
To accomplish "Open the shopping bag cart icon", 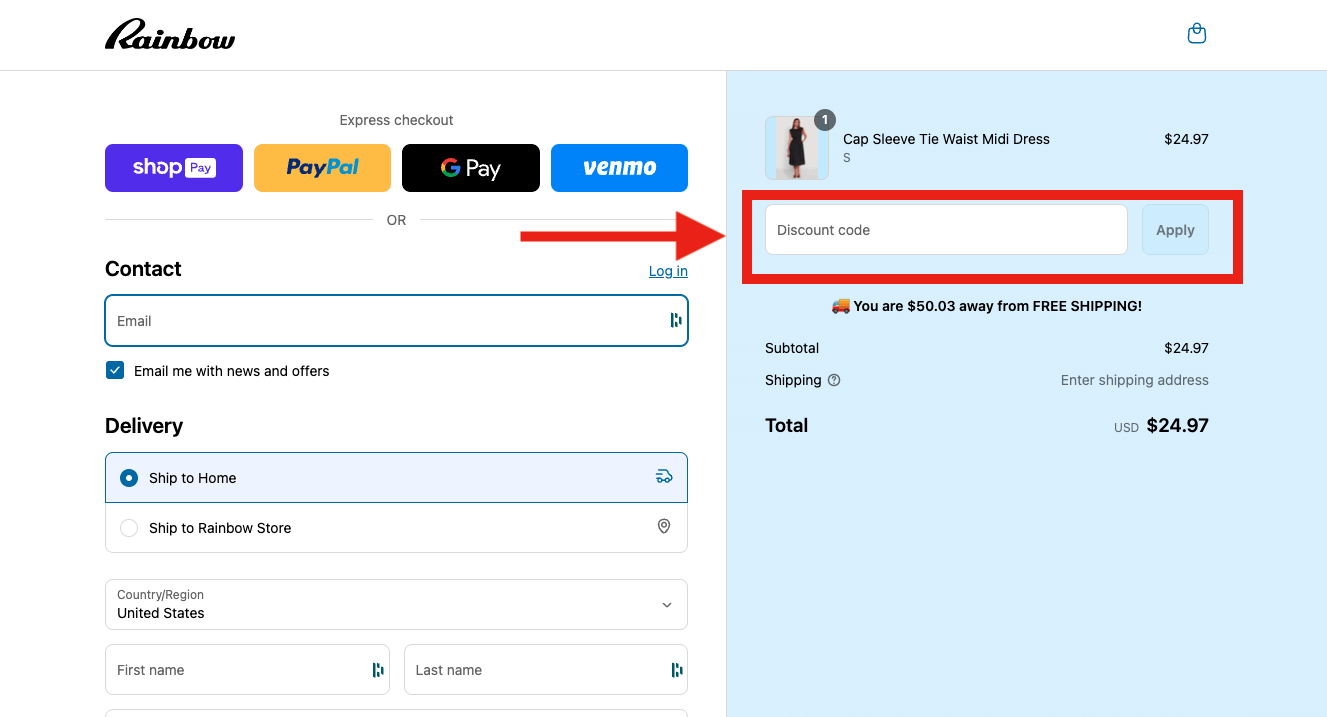I will [1196, 34].
